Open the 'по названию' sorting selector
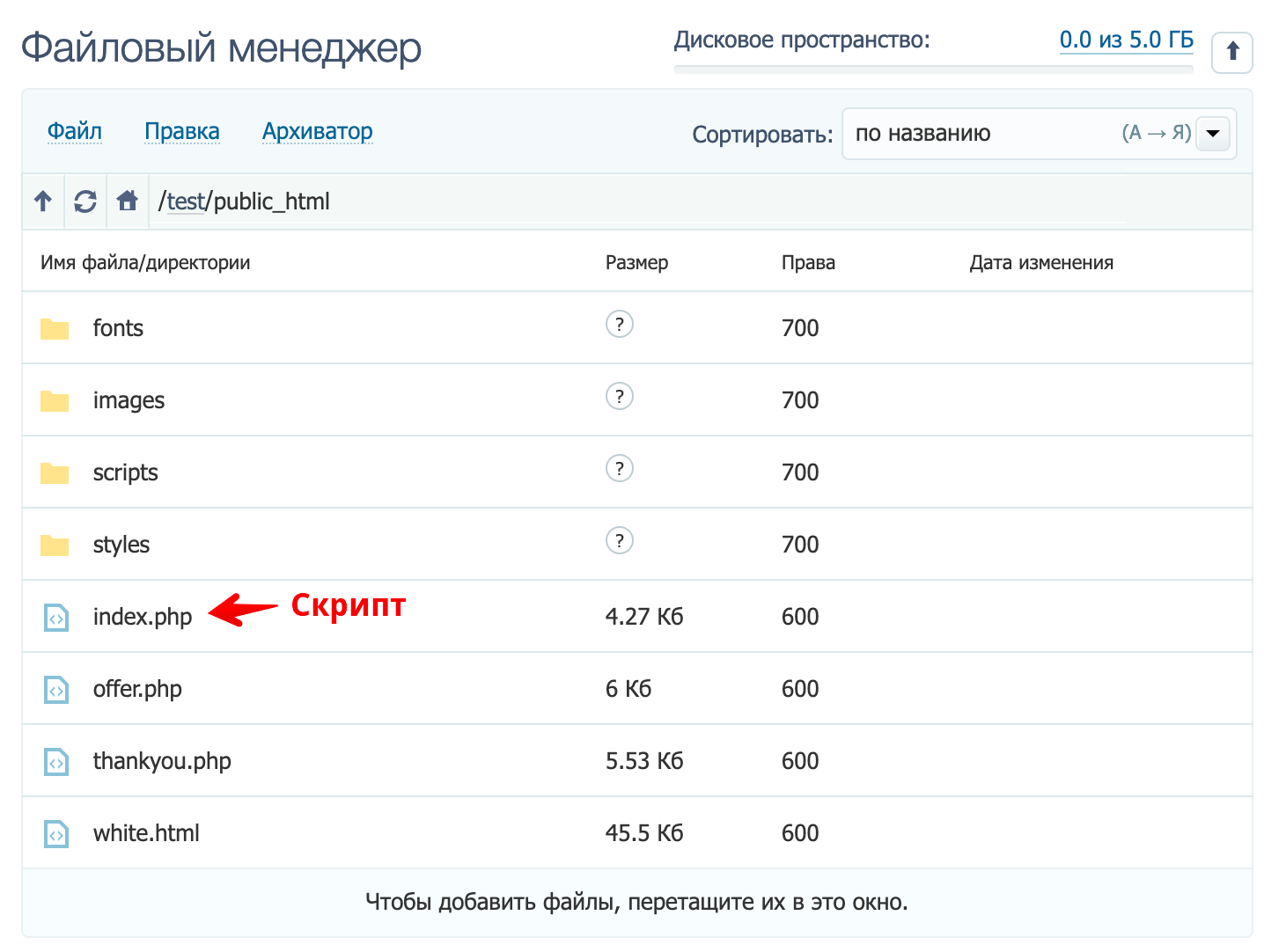 [922, 134]
